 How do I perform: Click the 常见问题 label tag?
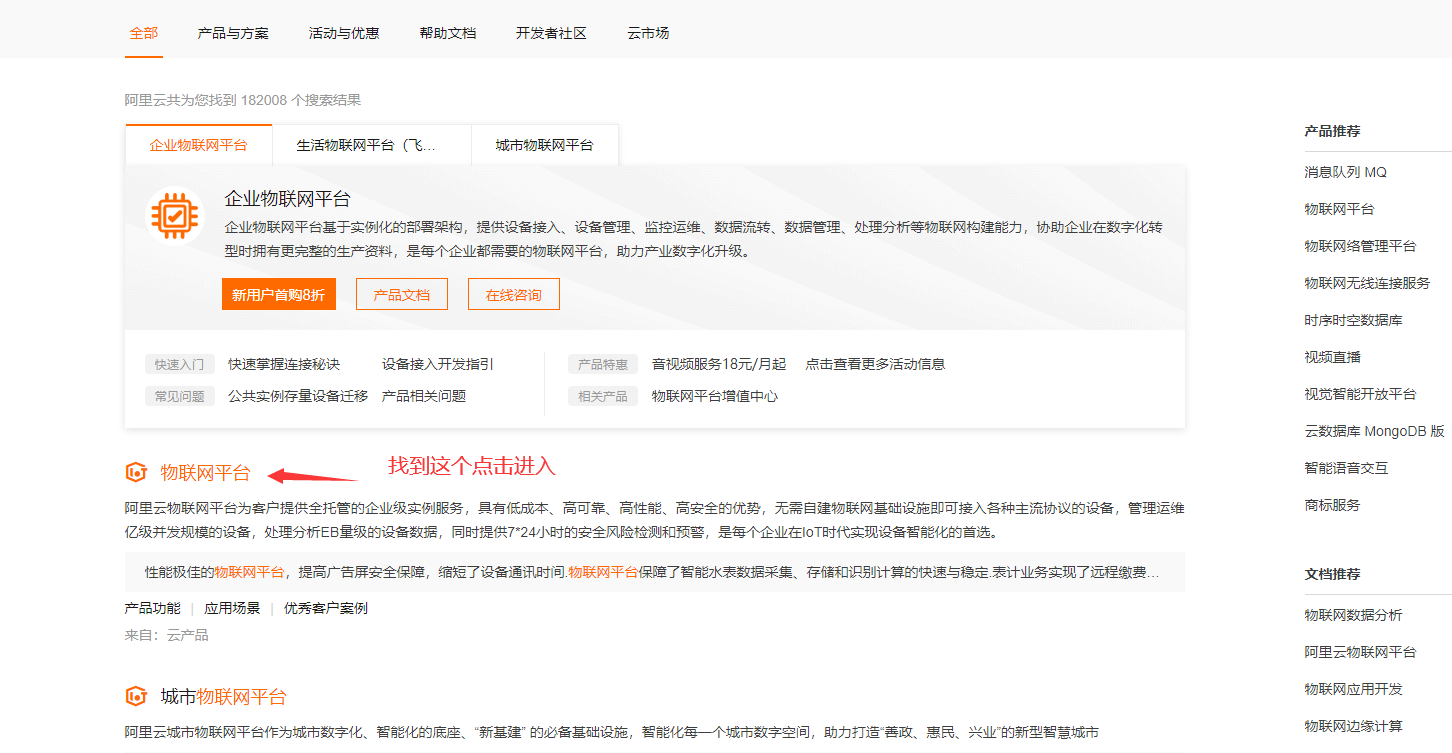pos(180,396)
